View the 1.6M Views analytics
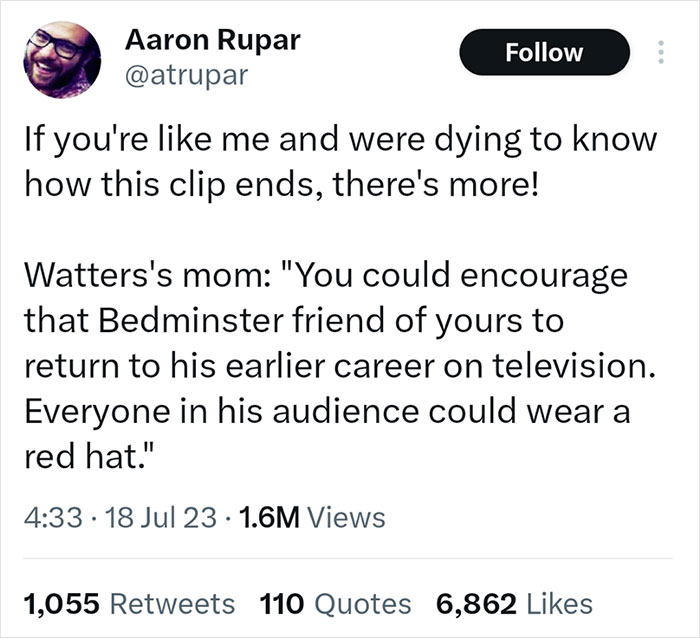This screenshot has width=700, height=638. (x=314, y=517)
